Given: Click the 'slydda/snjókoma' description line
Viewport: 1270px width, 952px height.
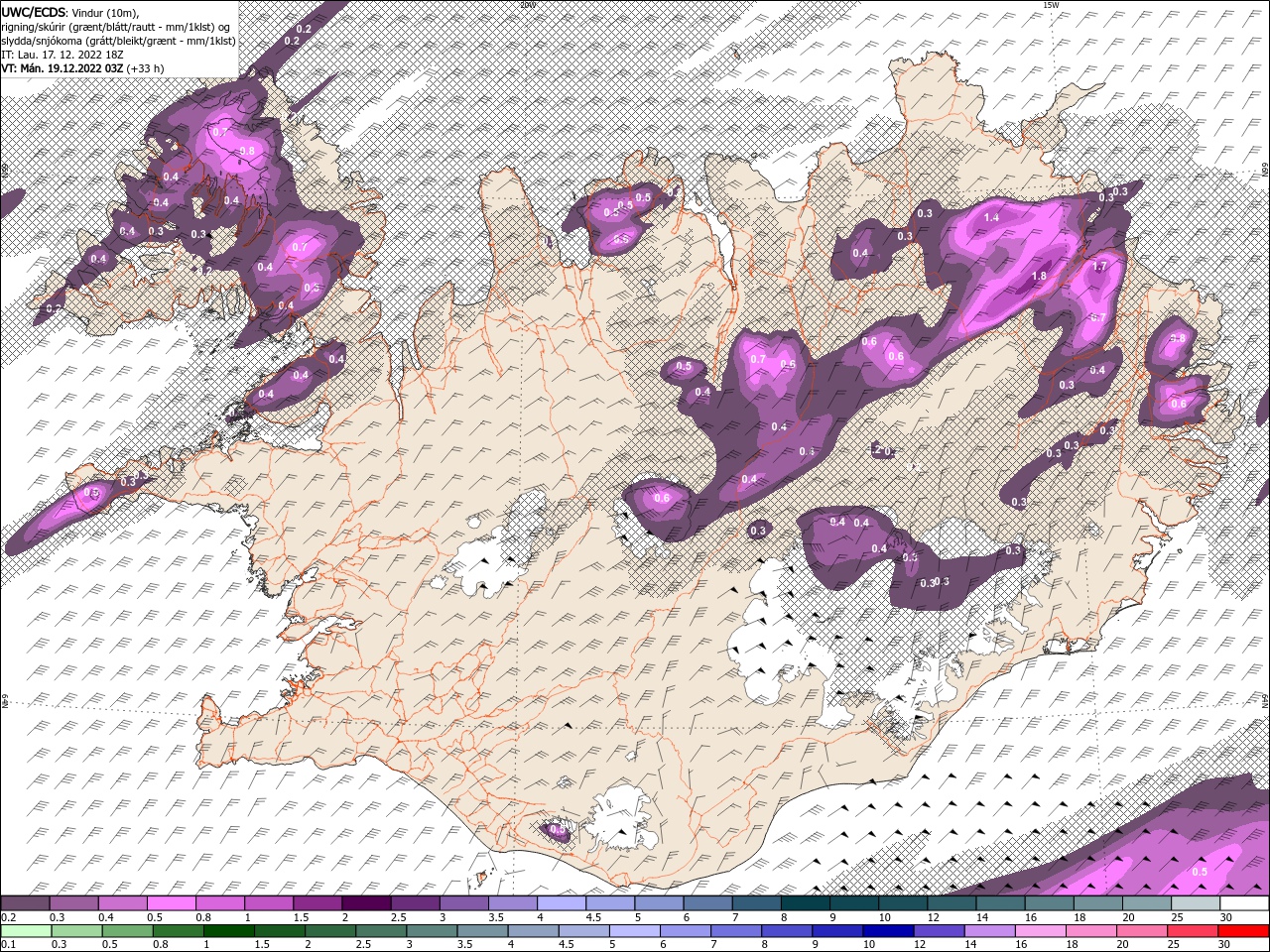Looking at the screenshot, I should pos(118,41).
